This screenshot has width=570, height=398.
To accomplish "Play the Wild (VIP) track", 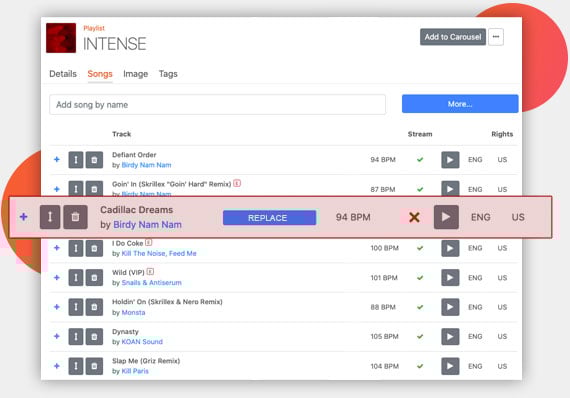I will pos(450,278).
